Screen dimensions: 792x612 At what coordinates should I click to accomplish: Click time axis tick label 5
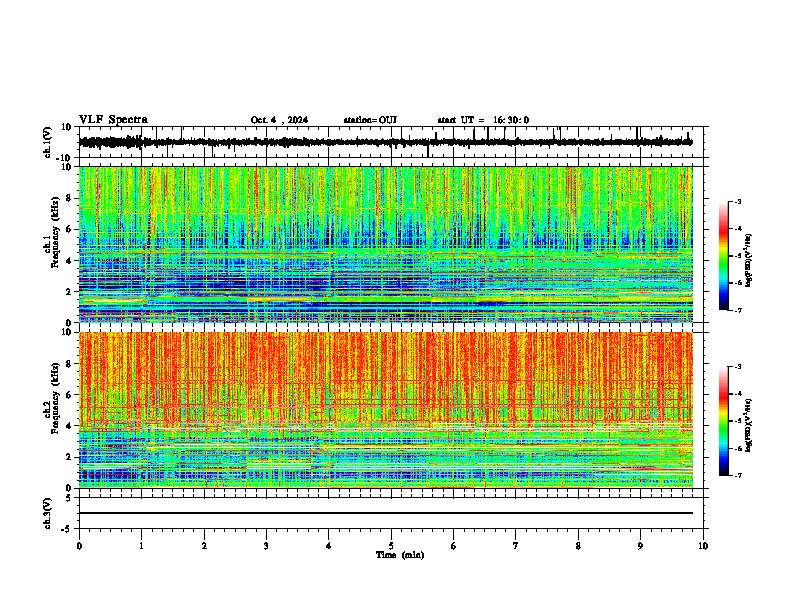[x=391, y=546]
